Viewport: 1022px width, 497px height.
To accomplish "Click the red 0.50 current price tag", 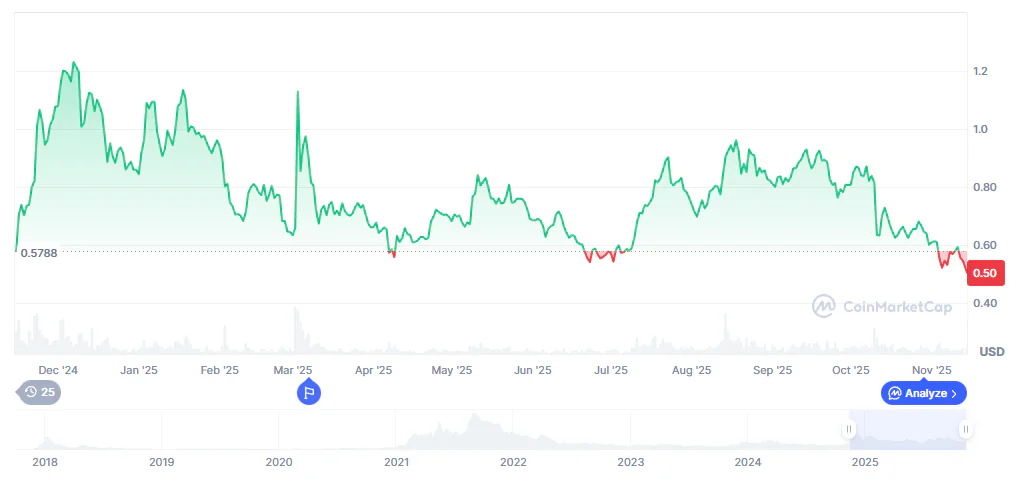I will (x=983, y=274).
